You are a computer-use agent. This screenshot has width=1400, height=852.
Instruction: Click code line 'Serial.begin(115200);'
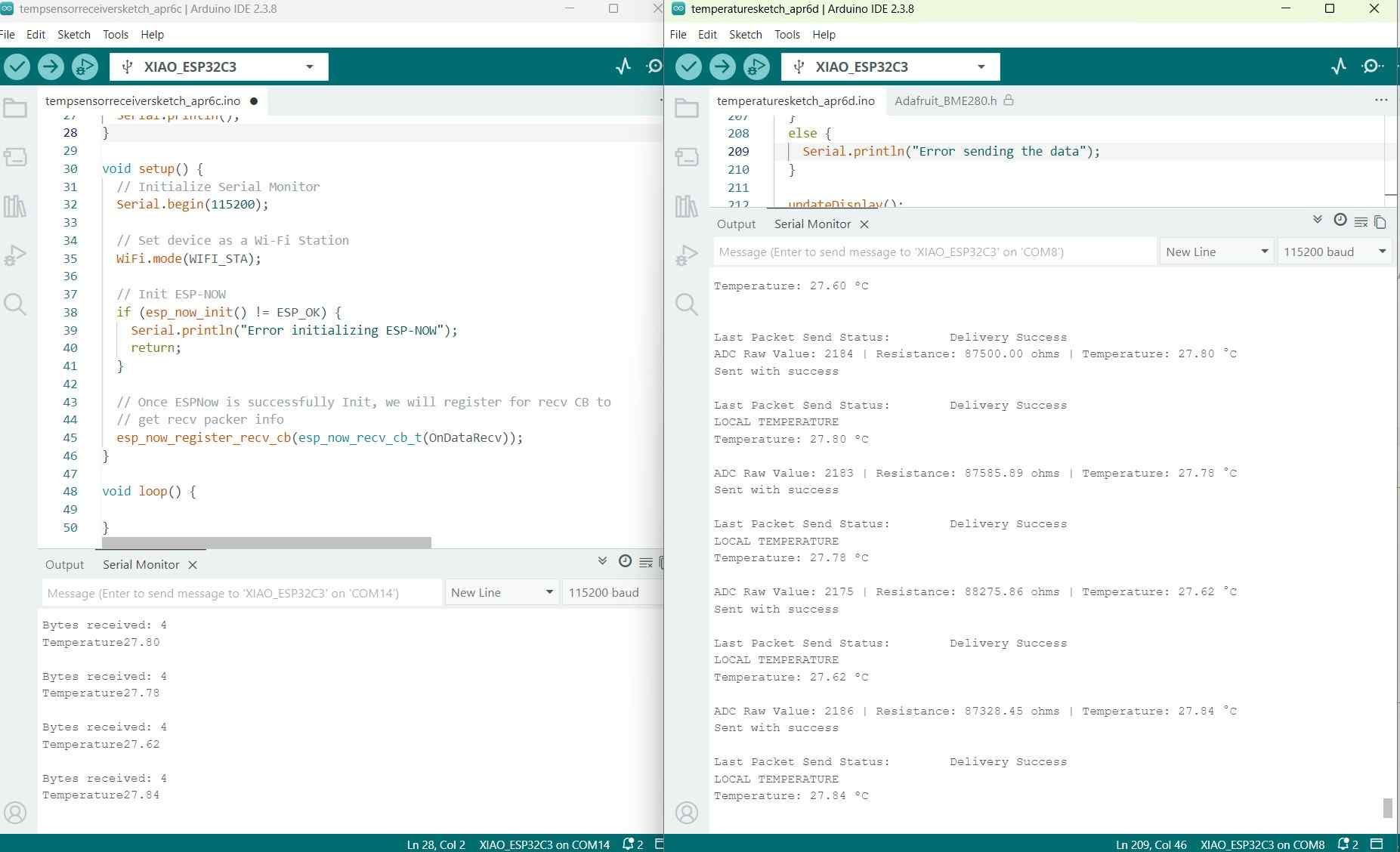click(192, 204)
